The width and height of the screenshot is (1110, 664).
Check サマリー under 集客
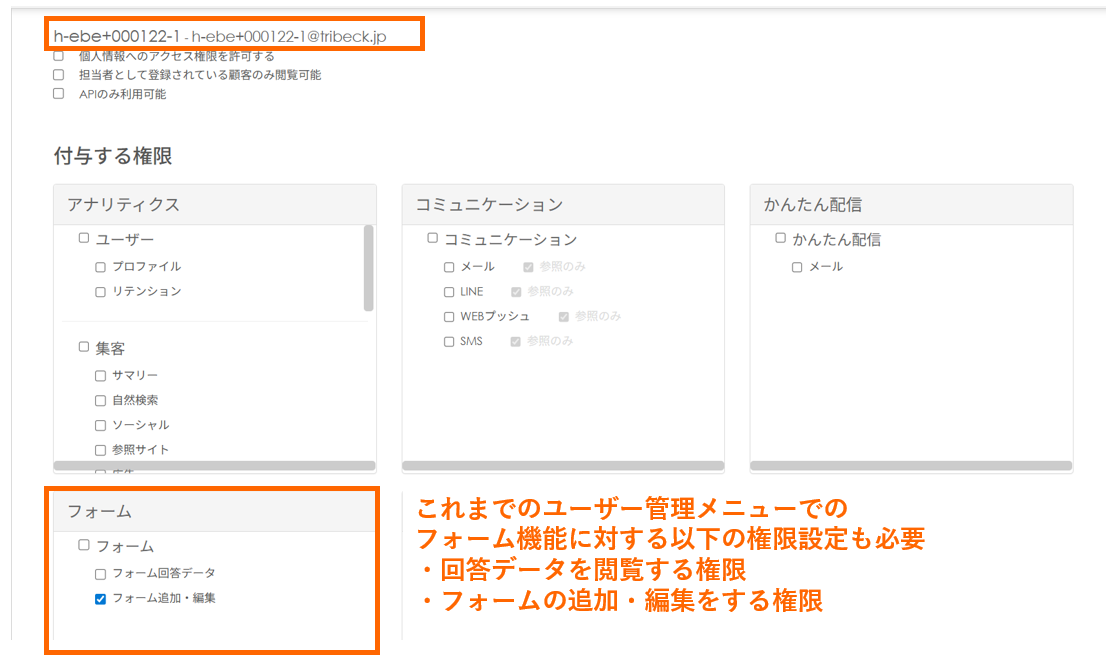[x=100, y=375]
